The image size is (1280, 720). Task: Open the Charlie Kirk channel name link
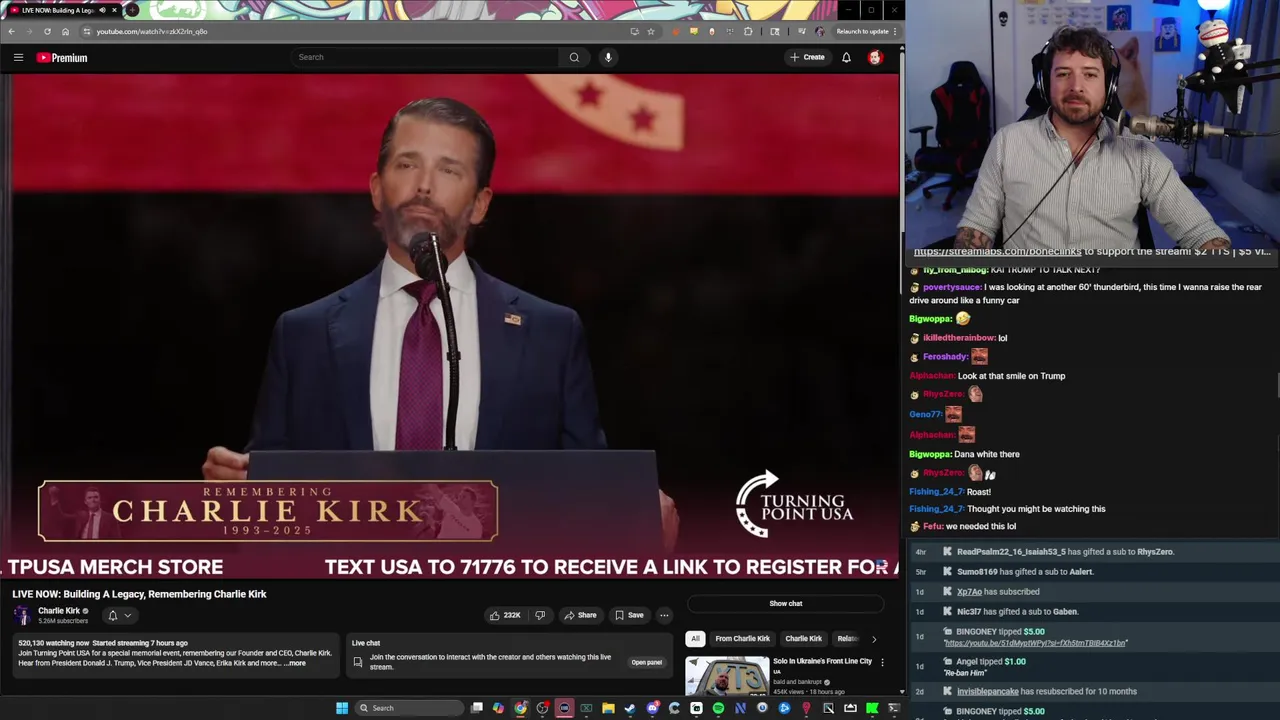(x=59, y=611)
